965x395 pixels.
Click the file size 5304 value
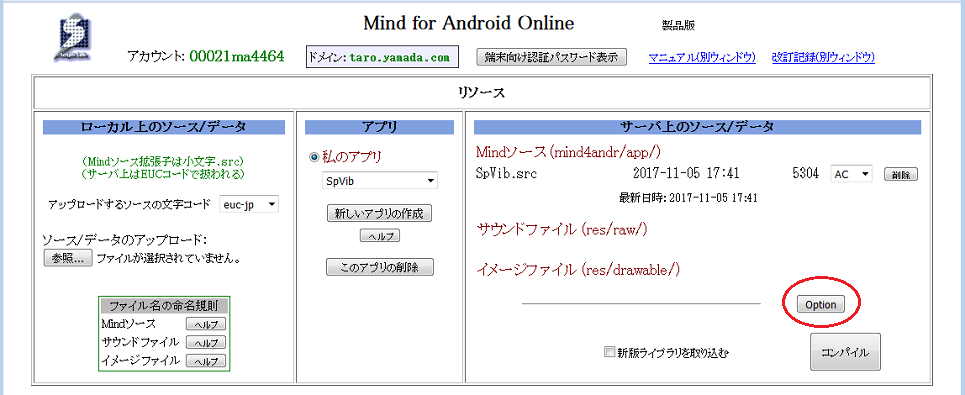(805, 174)
